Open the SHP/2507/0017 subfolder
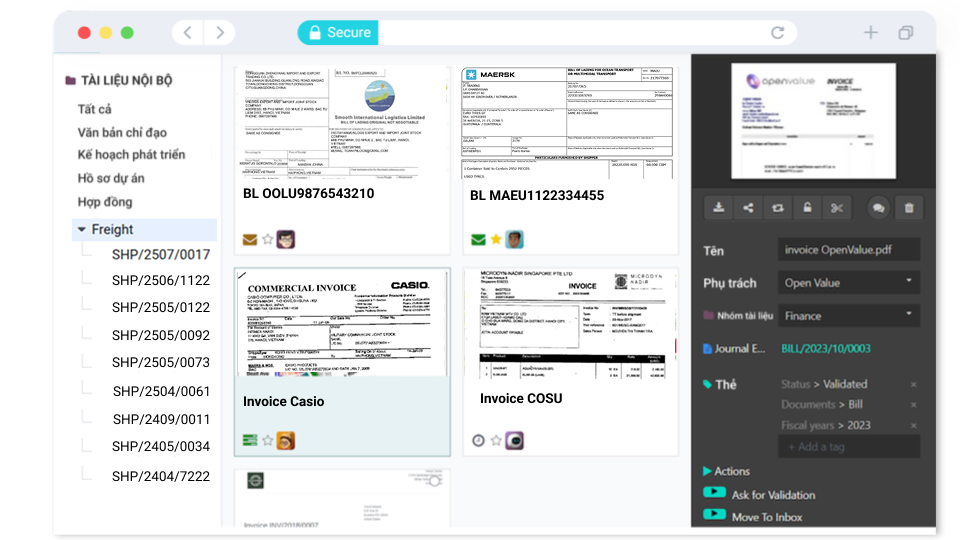This screenshot has height=540, width=960. coord(161,255)
